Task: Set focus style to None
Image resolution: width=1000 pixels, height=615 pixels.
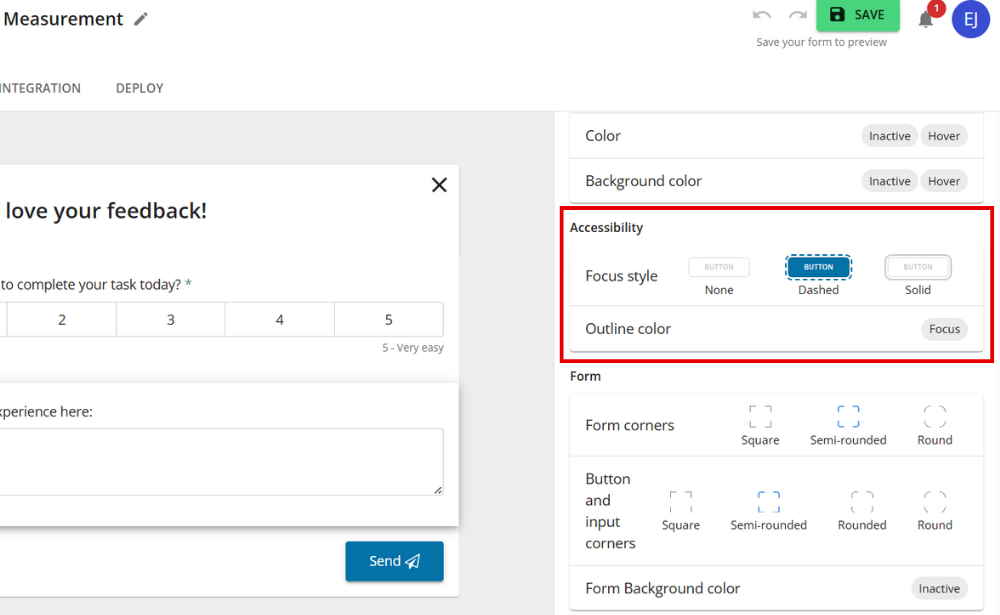Action: [x=719, y=267]
